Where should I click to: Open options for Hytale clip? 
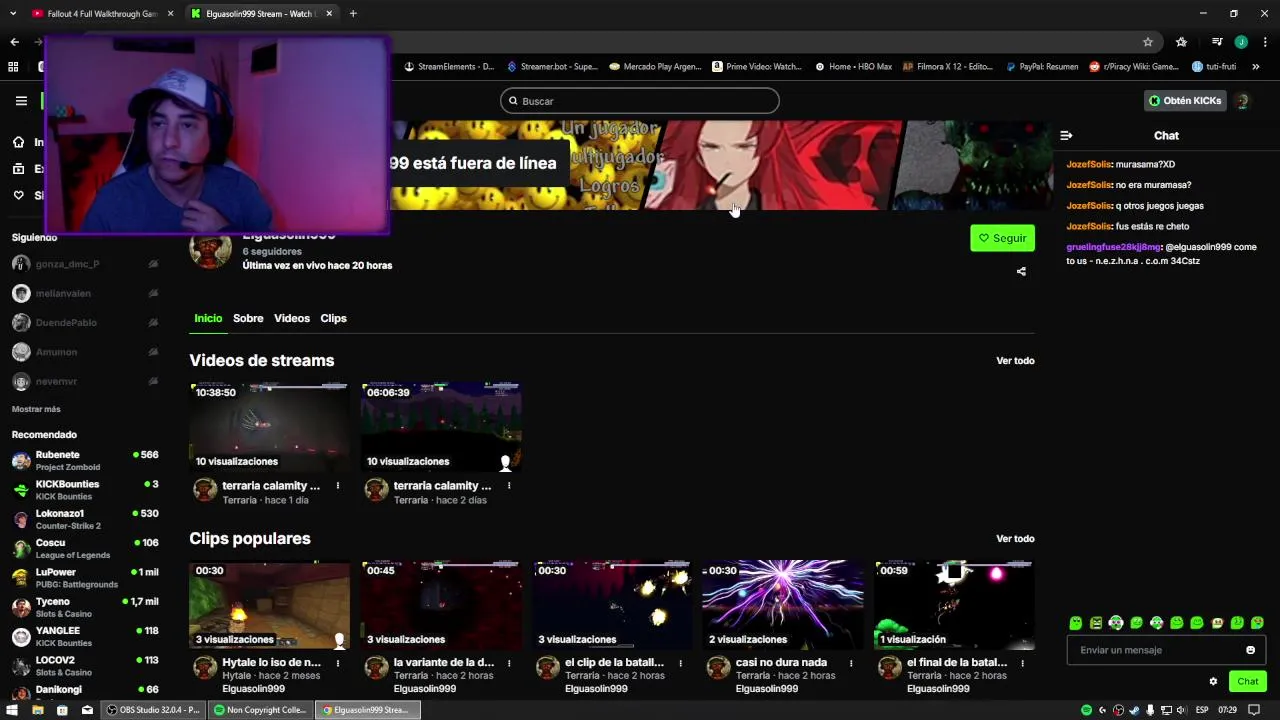337,663
